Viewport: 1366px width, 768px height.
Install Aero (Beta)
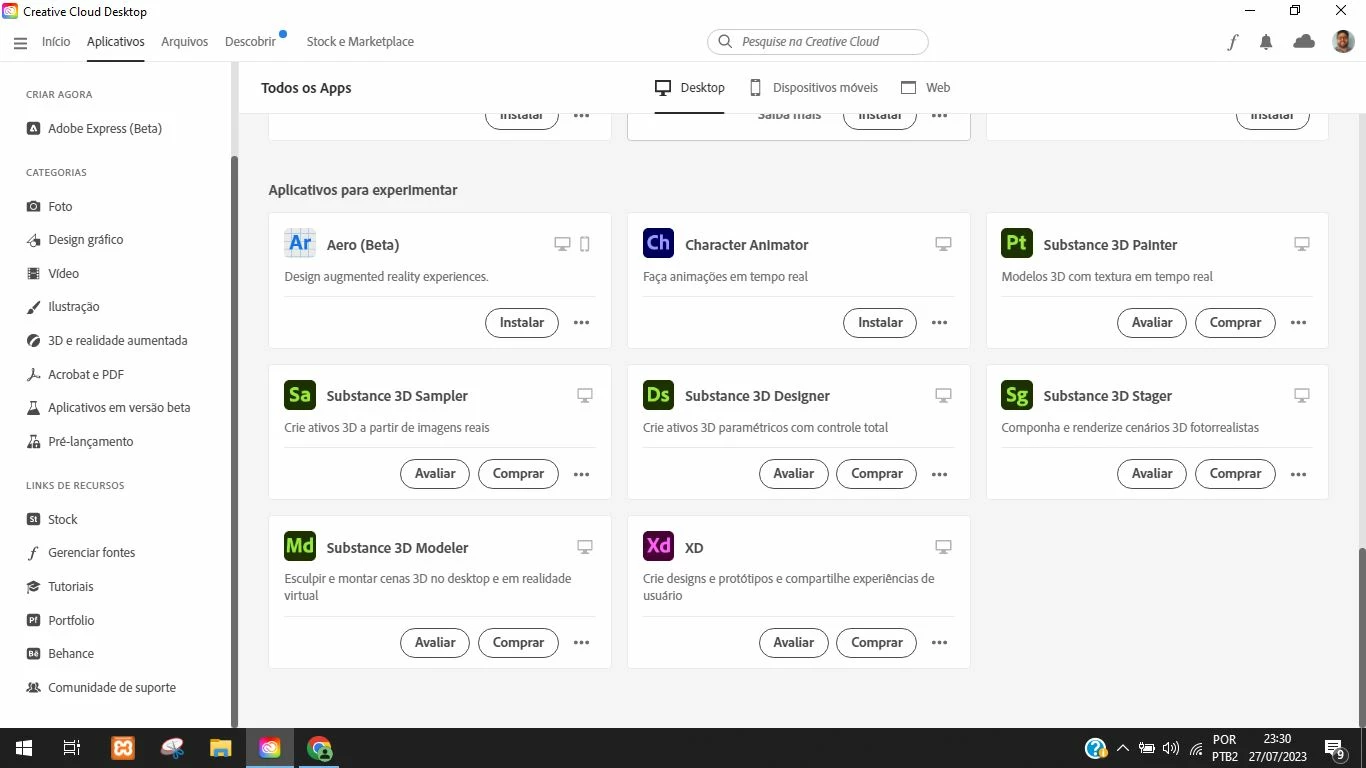[x=522, y=322]
